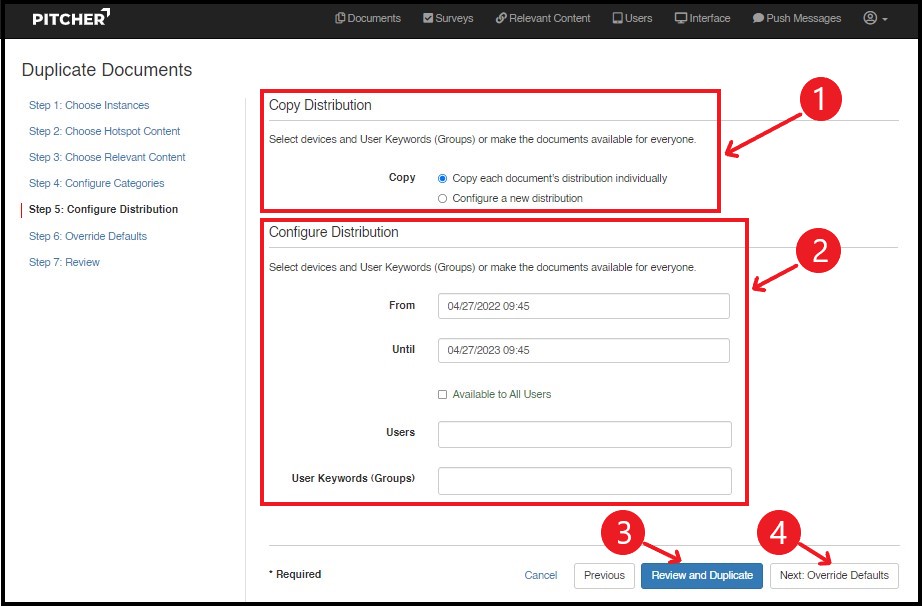Screen dimensions: 922x607
Task: Click the From date field
Action: 583,306
